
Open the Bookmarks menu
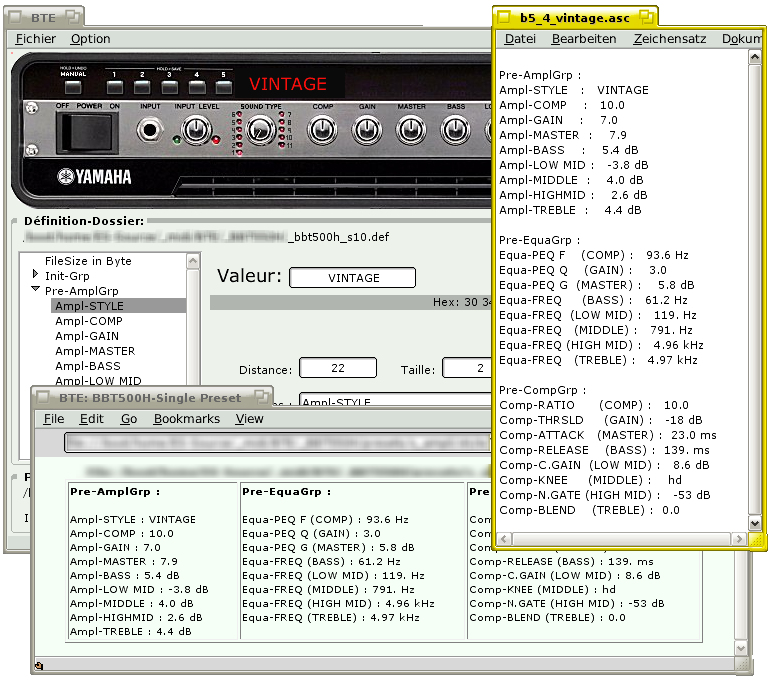[x=186, y=419]
